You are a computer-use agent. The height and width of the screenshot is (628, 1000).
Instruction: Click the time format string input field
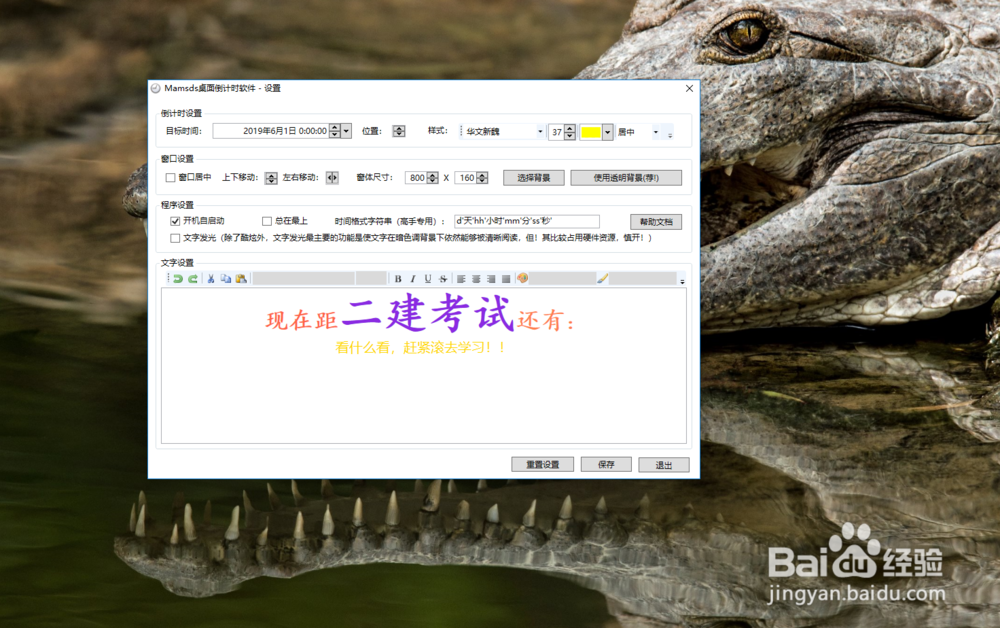point(525,220)
